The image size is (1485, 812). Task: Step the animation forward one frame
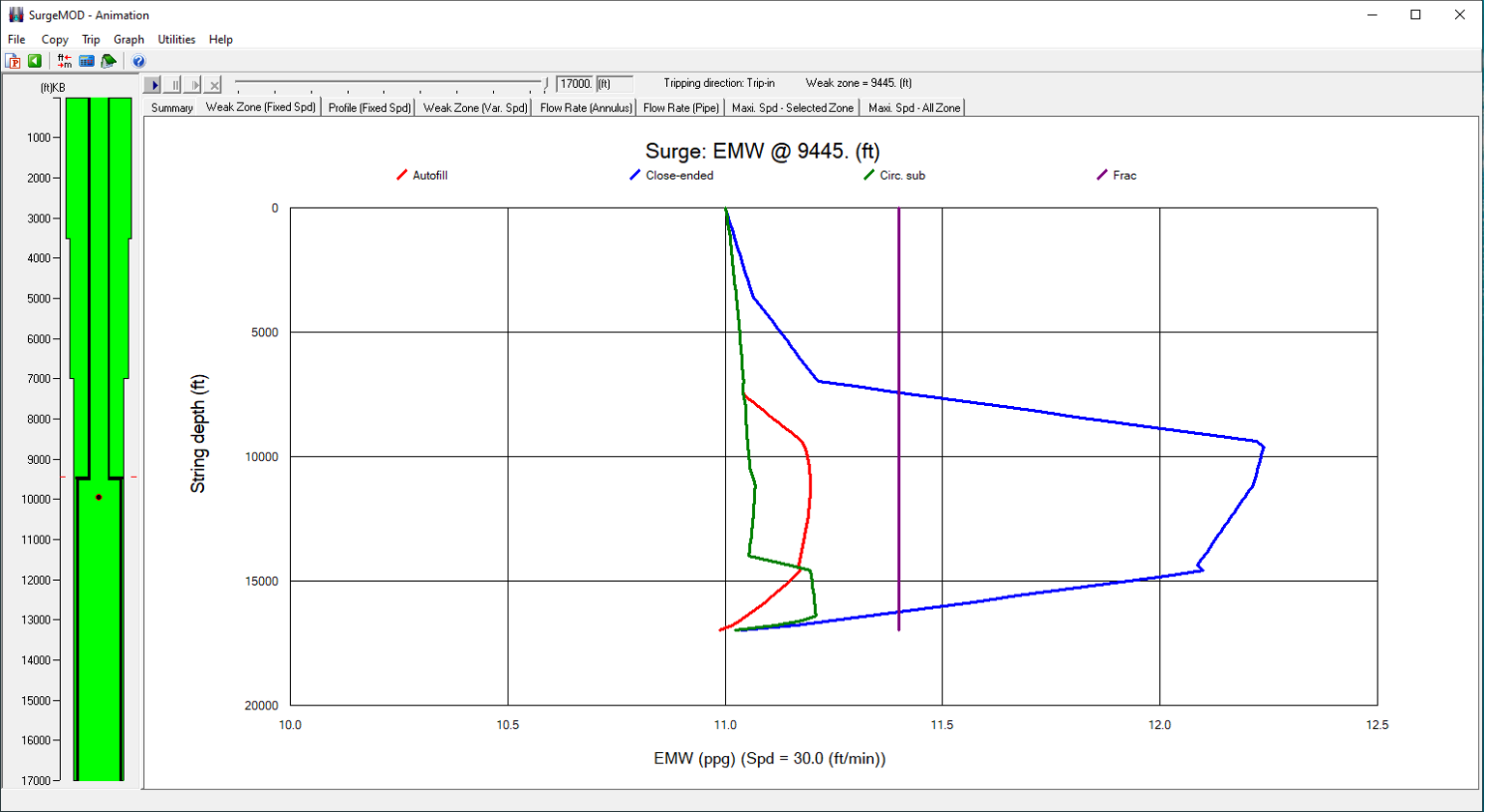tap(193, 85)
